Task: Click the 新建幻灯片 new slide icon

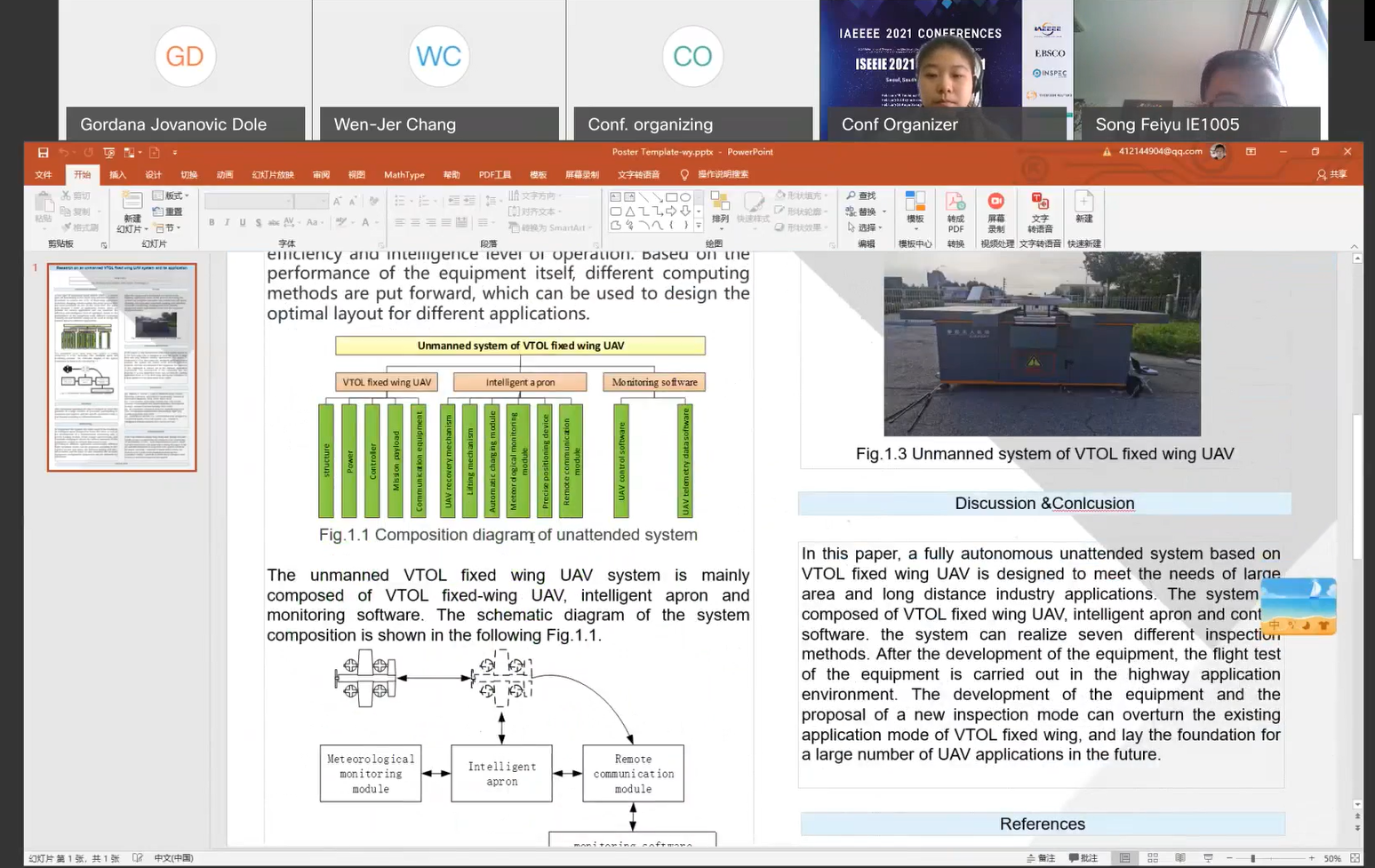Action: (x=132, y=211)
